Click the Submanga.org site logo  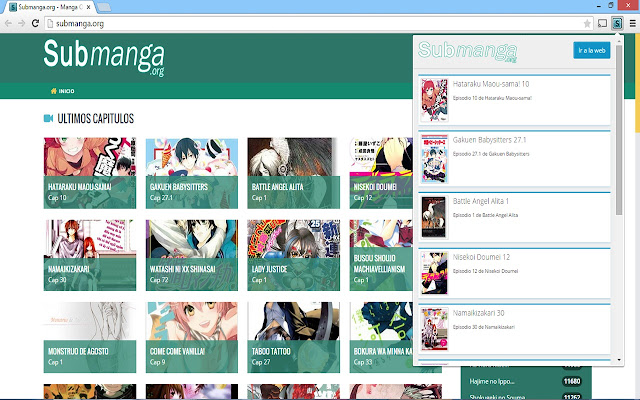point(104,57)
